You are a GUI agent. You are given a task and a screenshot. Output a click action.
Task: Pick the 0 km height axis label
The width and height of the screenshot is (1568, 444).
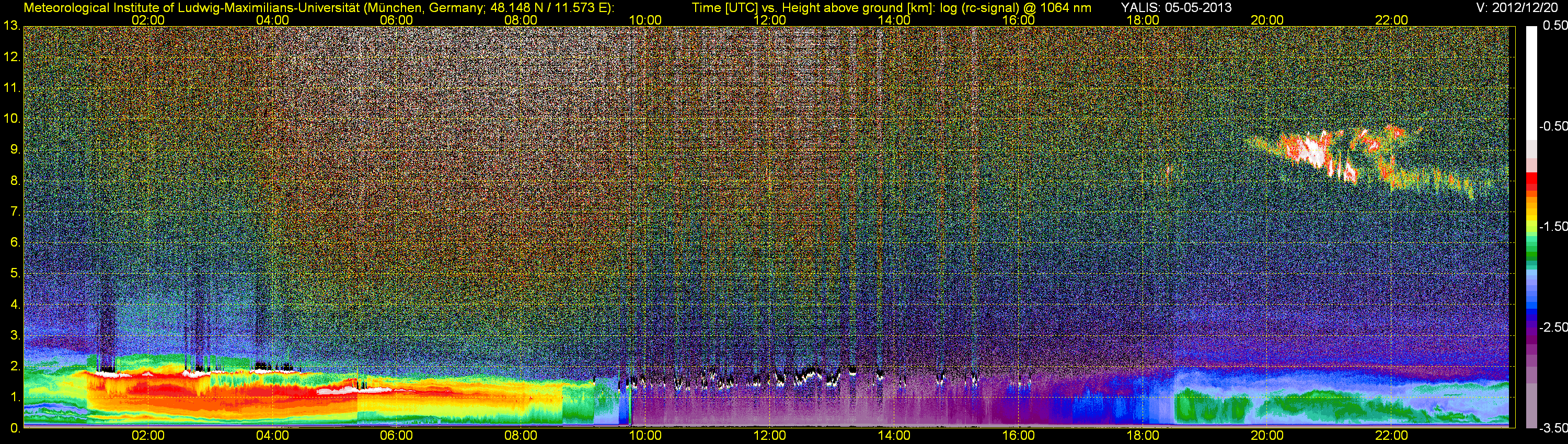click(x=15, y=428)
